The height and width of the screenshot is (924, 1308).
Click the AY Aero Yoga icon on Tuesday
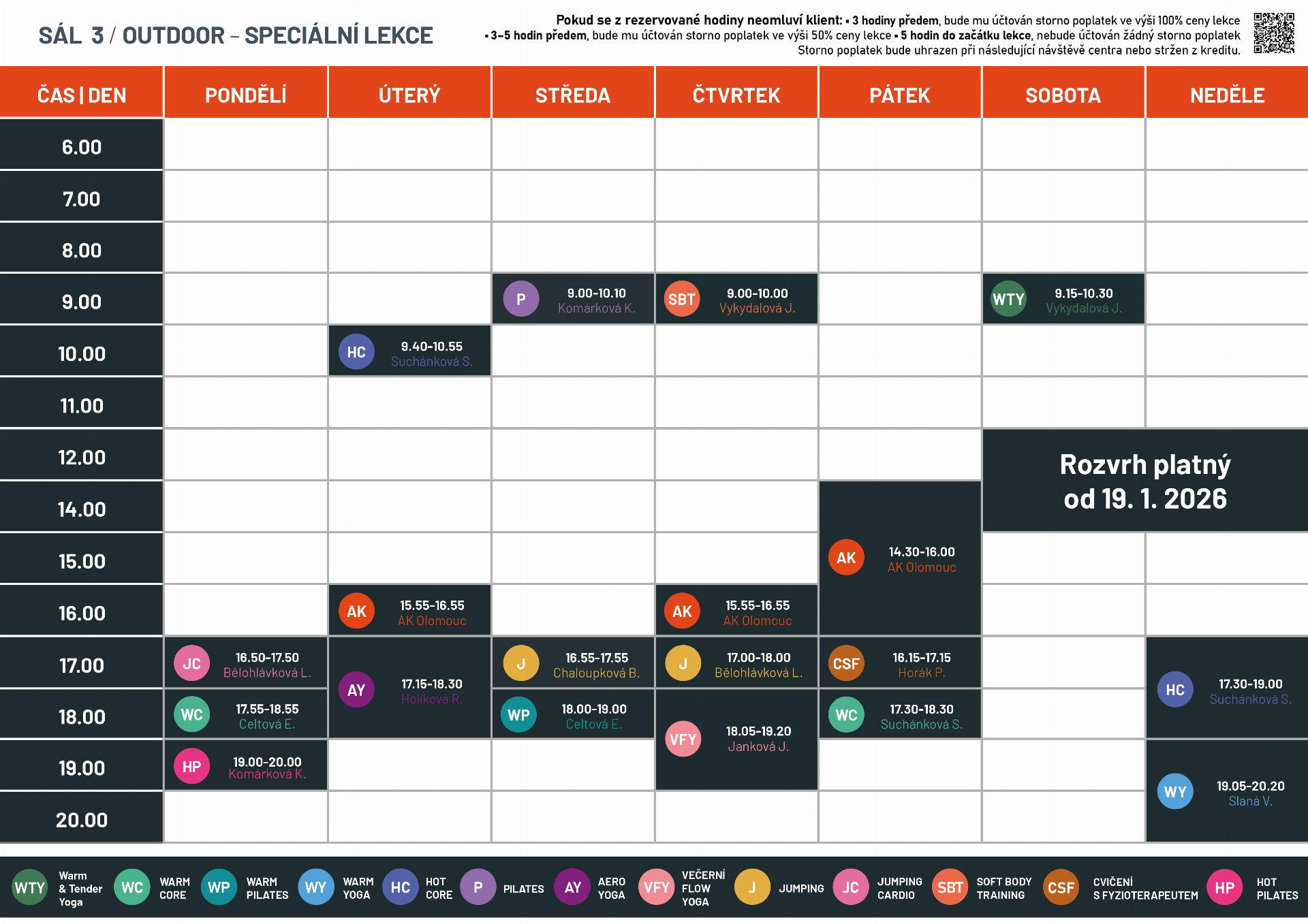coord(356,690)
